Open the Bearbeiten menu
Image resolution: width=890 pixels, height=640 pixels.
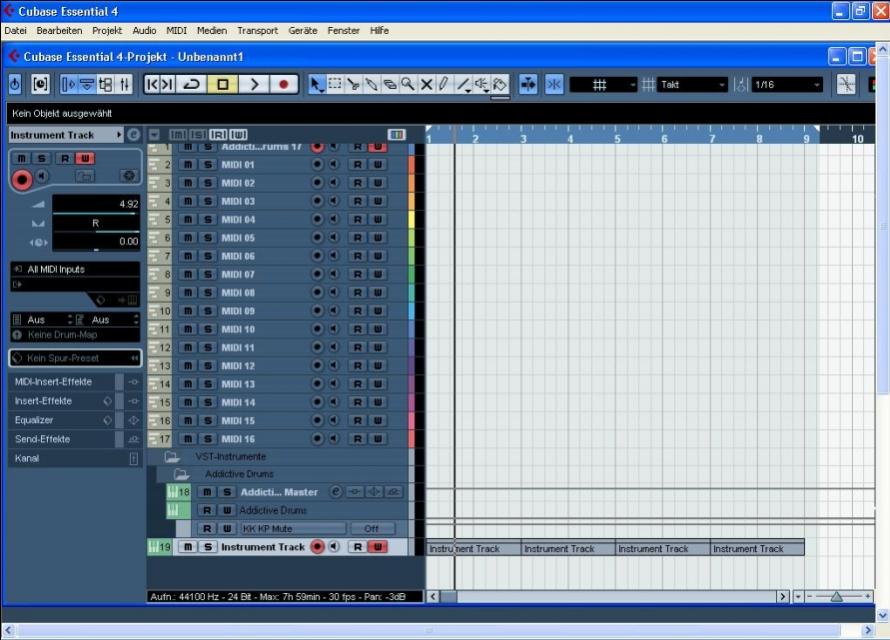[x=59, y=31]
